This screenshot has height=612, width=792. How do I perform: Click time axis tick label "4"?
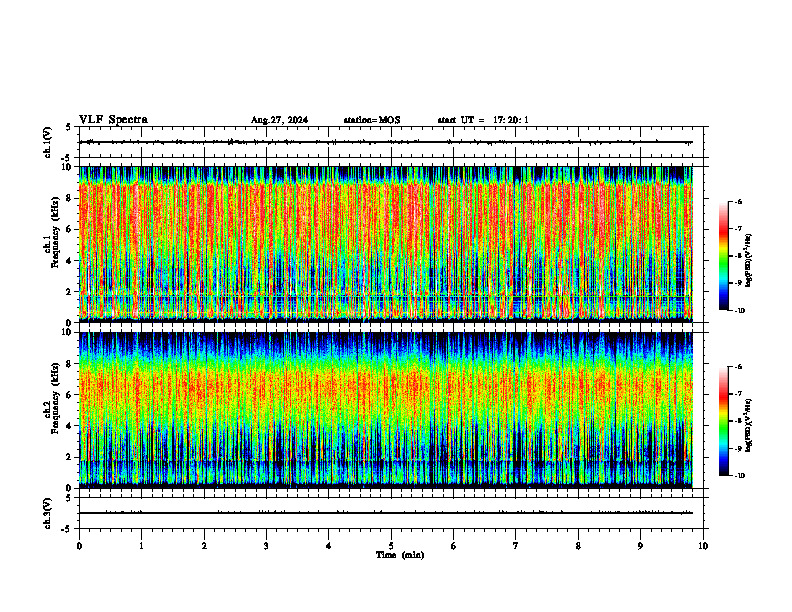[x=329, y=546]
